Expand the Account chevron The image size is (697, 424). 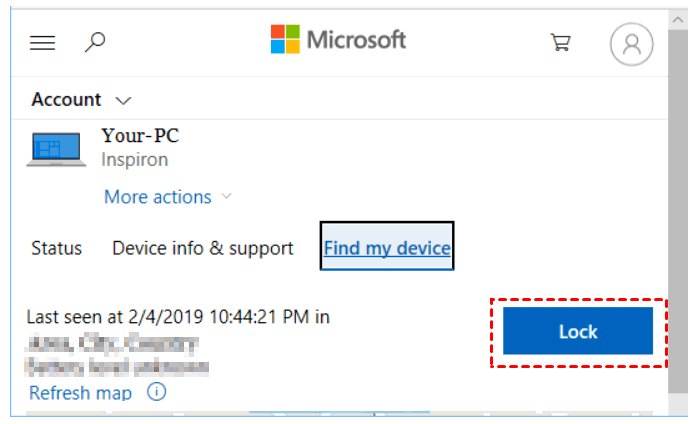click(123, 101)
